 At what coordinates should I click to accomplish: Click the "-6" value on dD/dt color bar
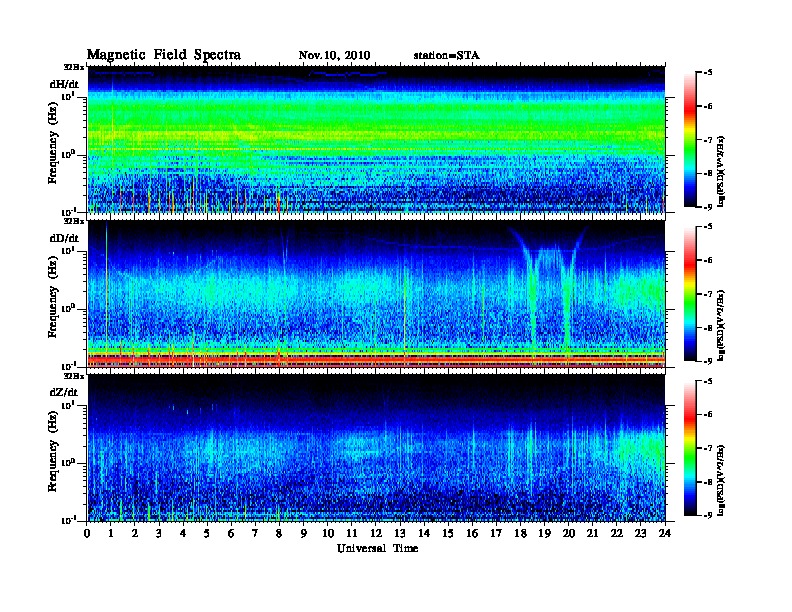pyautogui.click(x=708, y=261)
